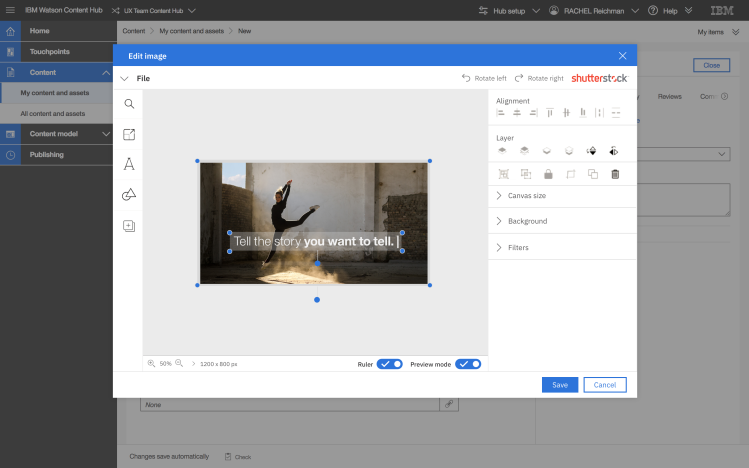
Task: Click the text box on the image
Action: coord(316,242)
